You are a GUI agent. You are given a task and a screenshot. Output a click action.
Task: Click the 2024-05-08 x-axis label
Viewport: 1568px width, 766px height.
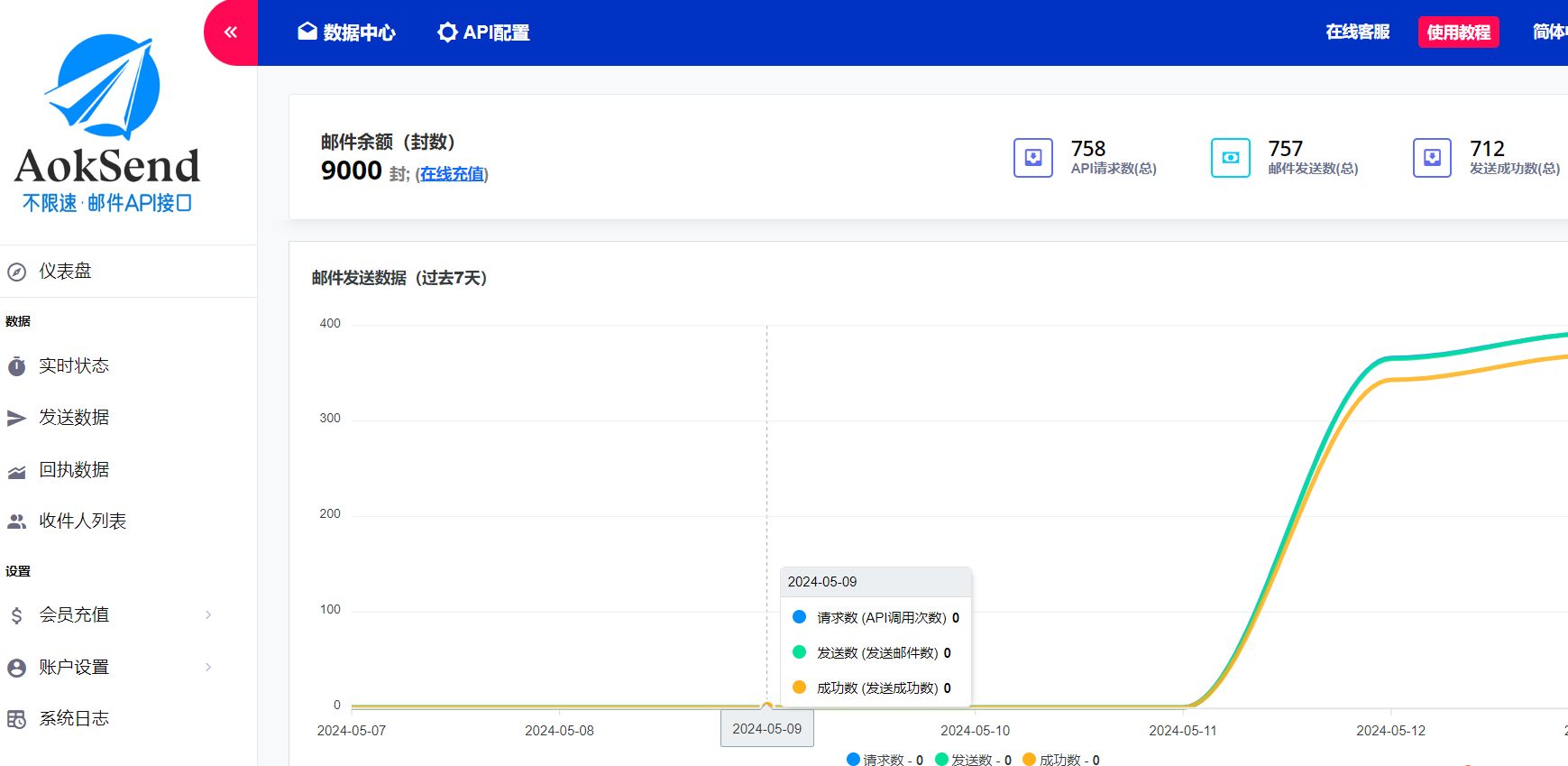tap(559, 731)
